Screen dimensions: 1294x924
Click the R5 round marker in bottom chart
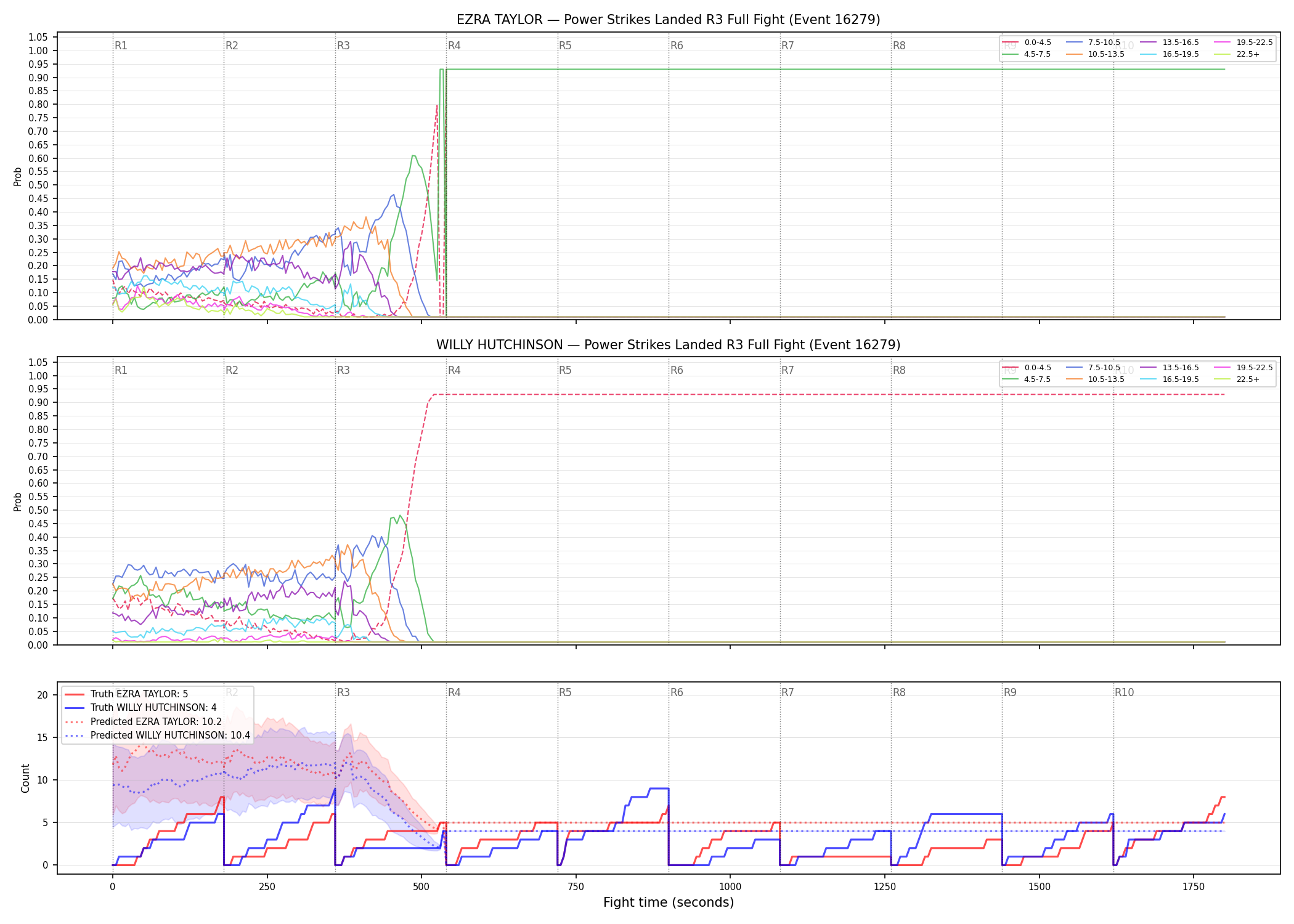(565, 692)
